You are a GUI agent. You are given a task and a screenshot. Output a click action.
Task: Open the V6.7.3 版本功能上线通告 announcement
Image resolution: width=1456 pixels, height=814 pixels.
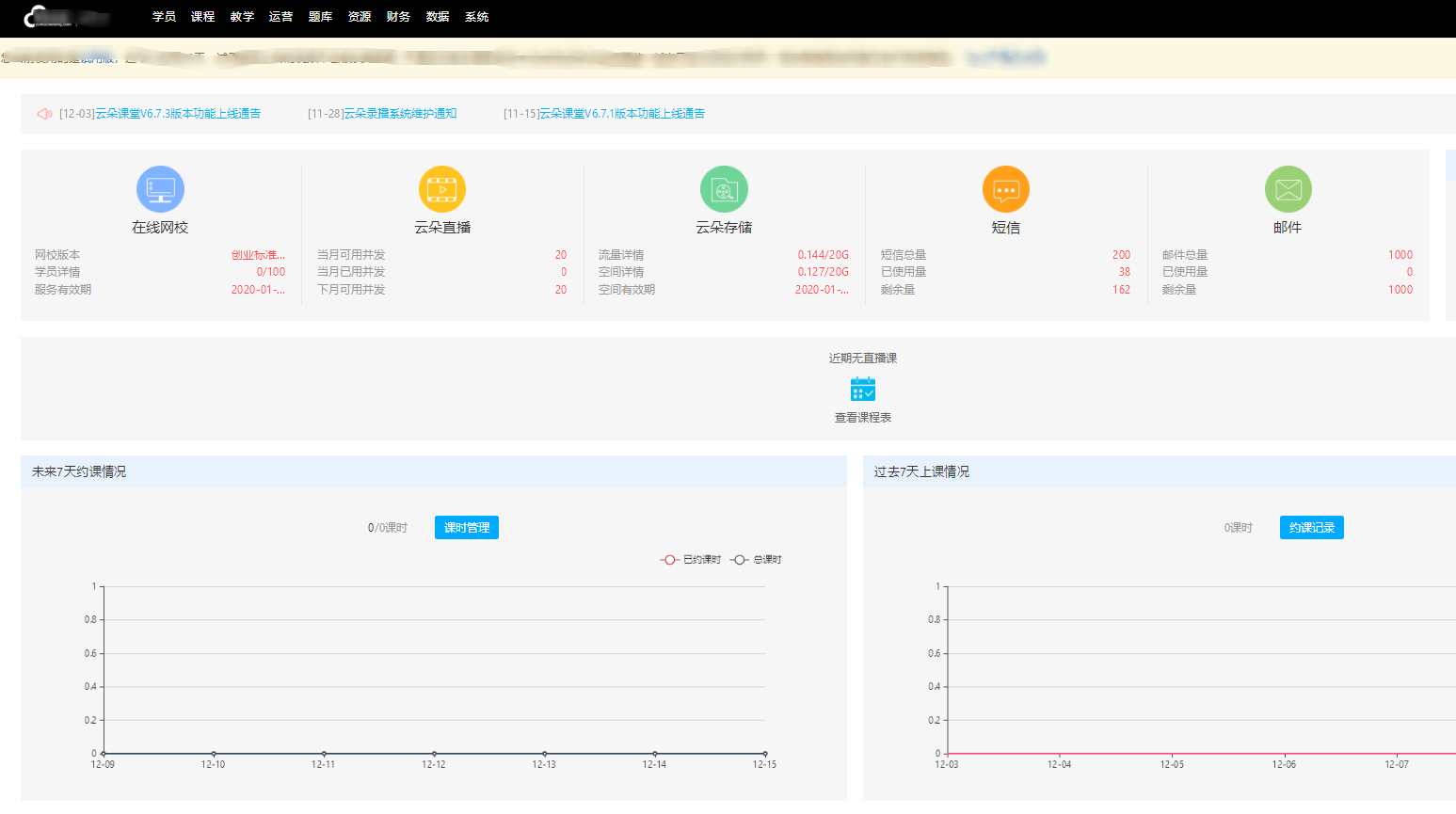[x=160, y=114]
